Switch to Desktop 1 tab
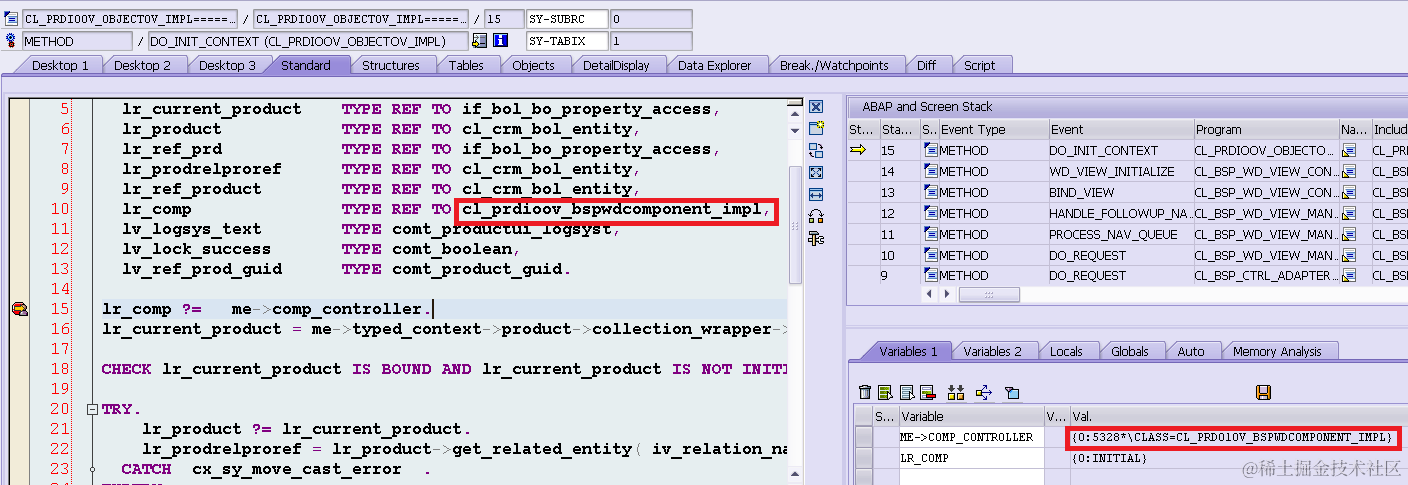The image size is (1408, 485). pos(60,65)
